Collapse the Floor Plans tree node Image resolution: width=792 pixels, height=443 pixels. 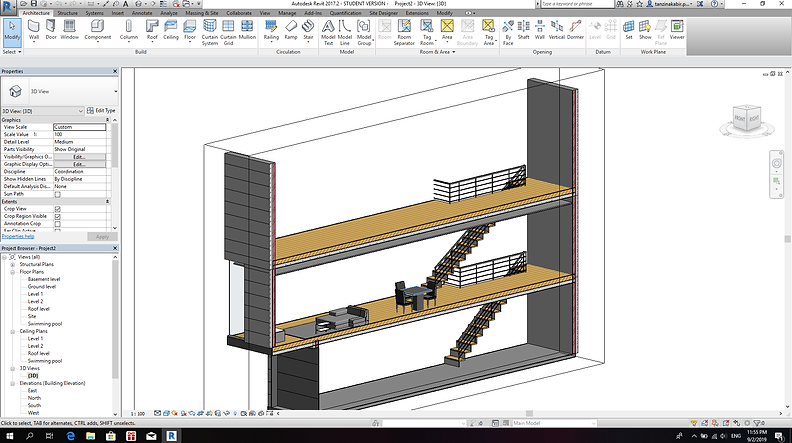13,272
